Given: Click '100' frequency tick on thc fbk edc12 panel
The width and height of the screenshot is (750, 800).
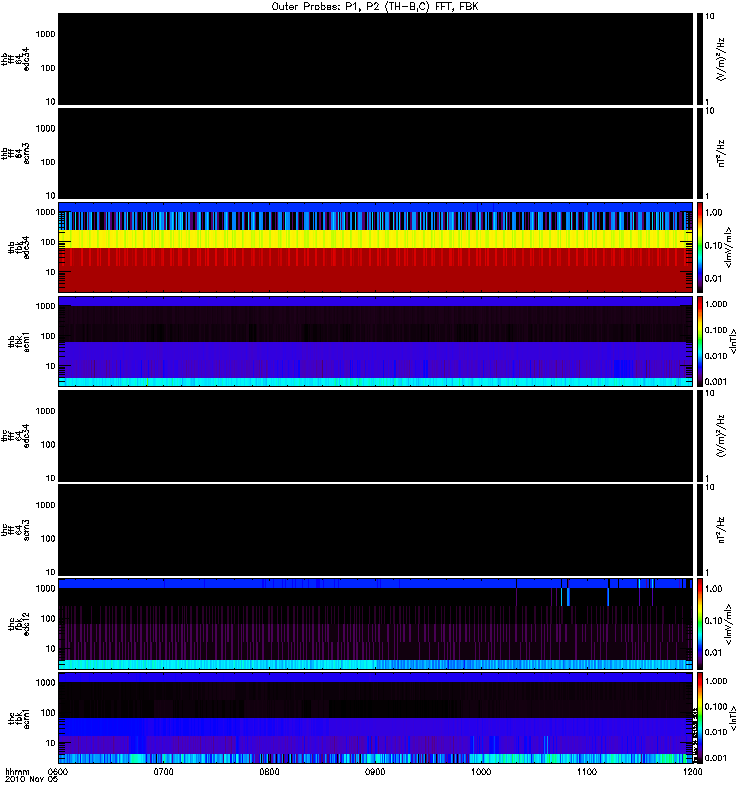Looking at the screenshot, I should 47,619.
